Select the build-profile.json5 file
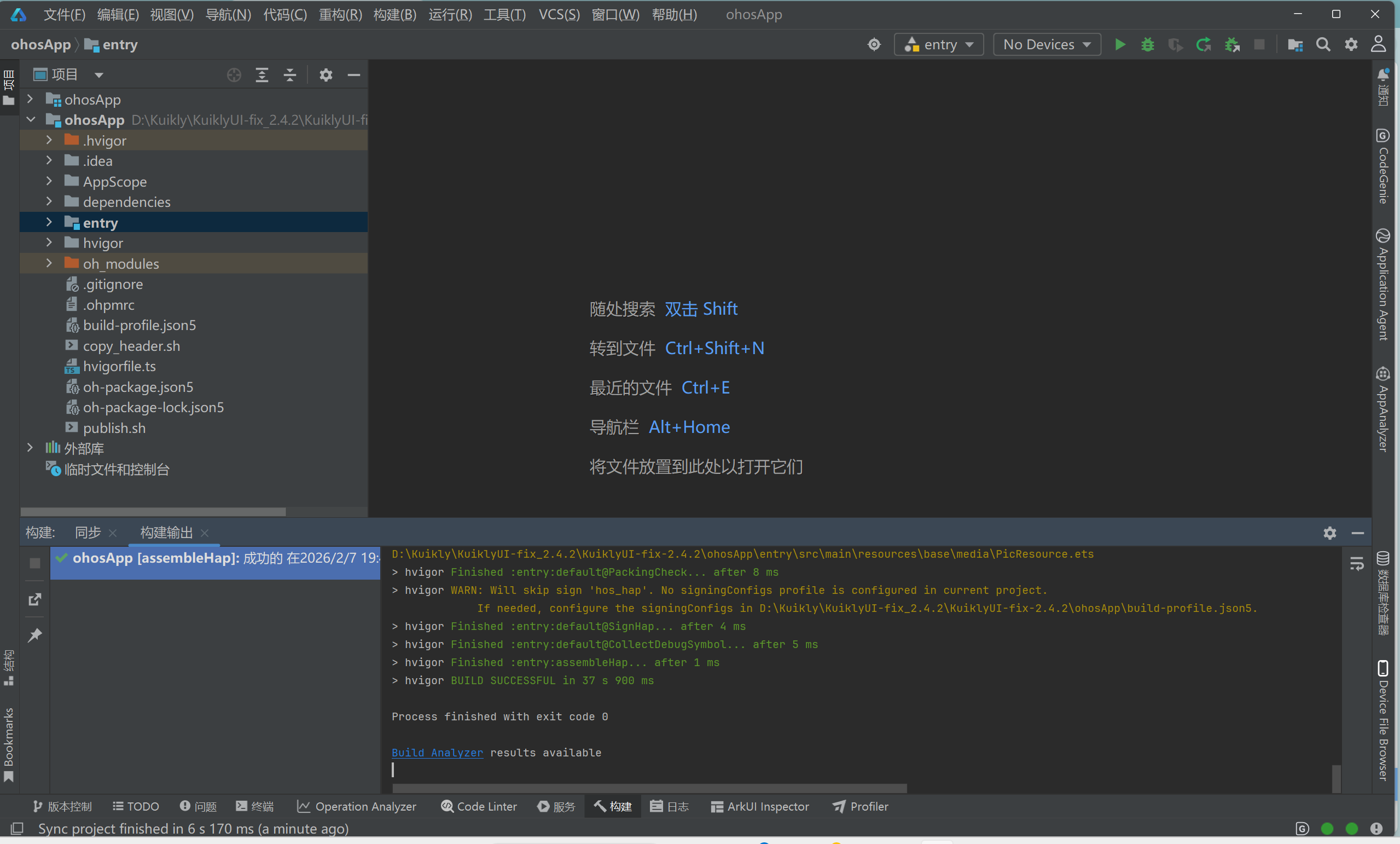This screenshot has height=844, width=1400. [x=139, y=325]
